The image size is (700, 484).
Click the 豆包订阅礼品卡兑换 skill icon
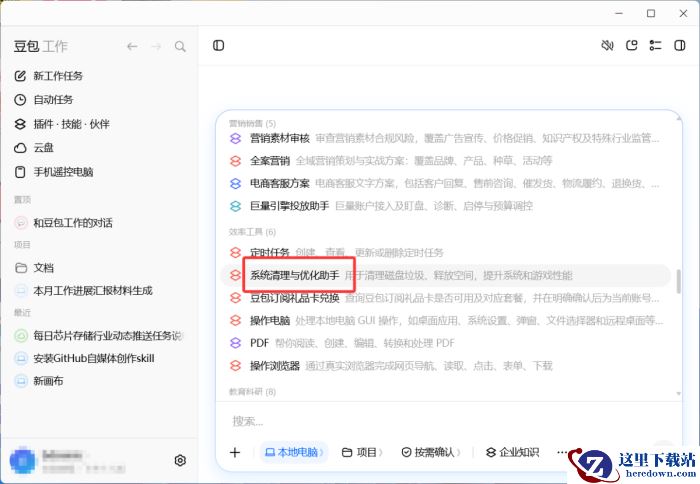coord(235,298)
